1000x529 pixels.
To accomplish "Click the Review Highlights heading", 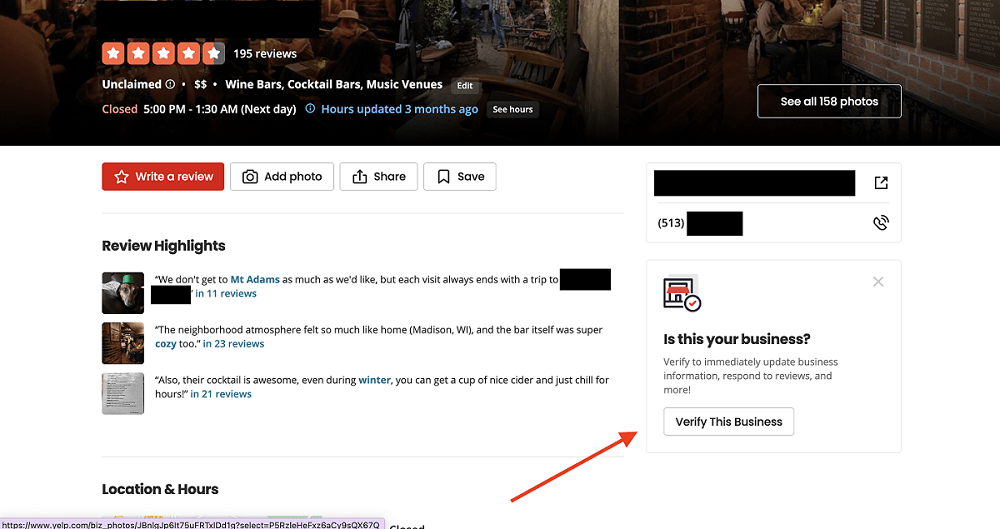I will coord(163,246).
